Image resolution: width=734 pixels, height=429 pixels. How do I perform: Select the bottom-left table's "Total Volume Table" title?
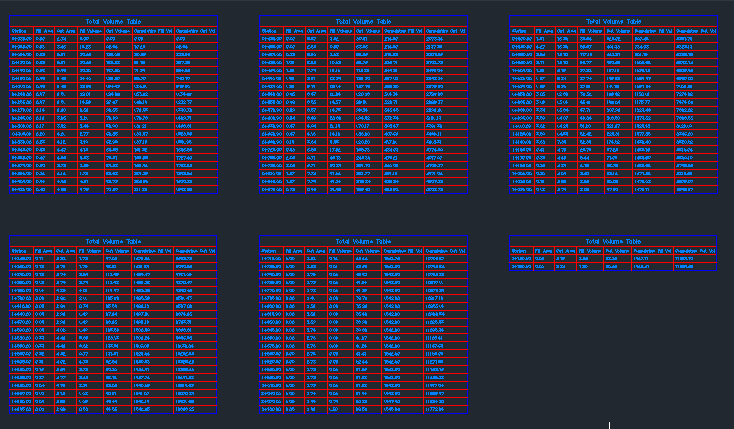[x=113, y=241]
